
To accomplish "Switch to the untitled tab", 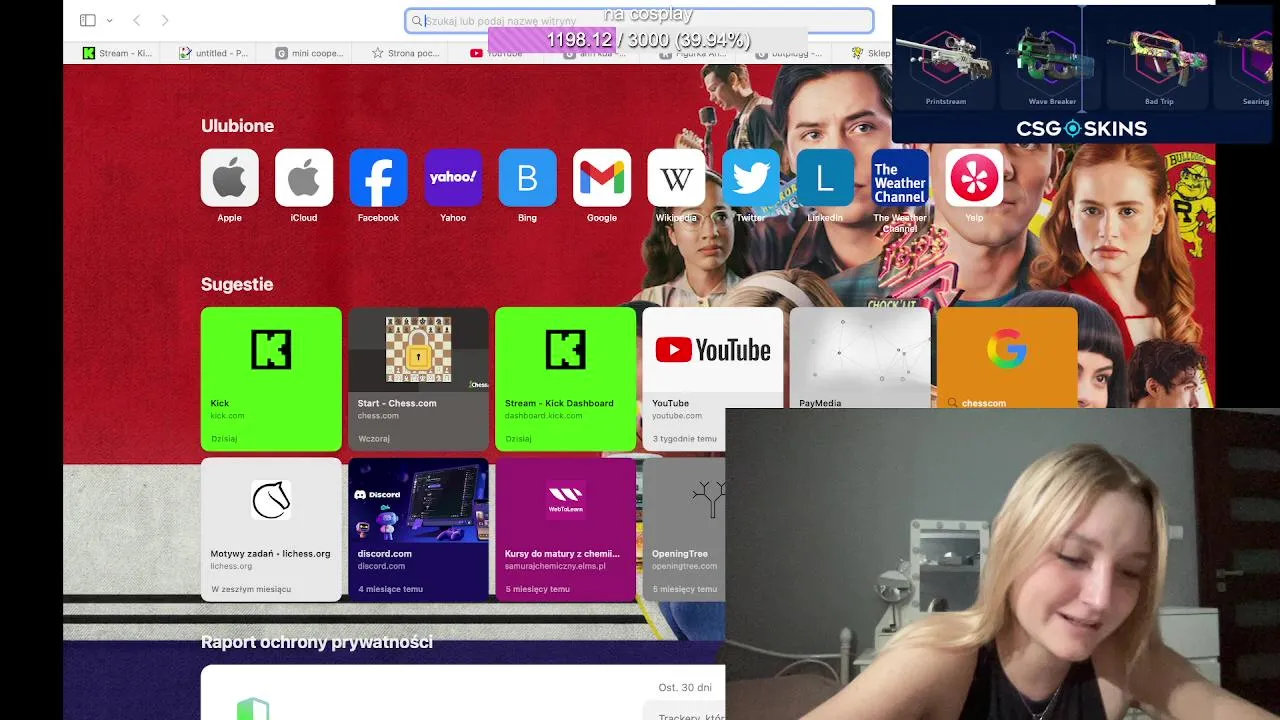I will click(x=212, y=53).
